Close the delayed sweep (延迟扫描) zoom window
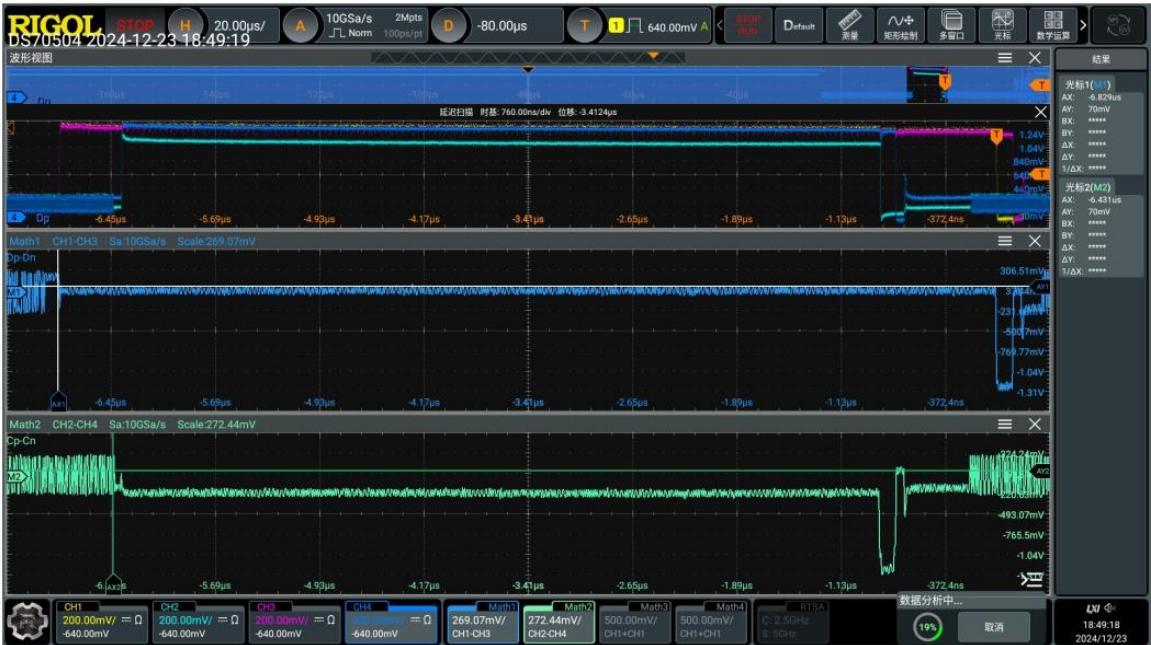The width and height of the screenshot is (1151, 645). [x=1040, y=112]
